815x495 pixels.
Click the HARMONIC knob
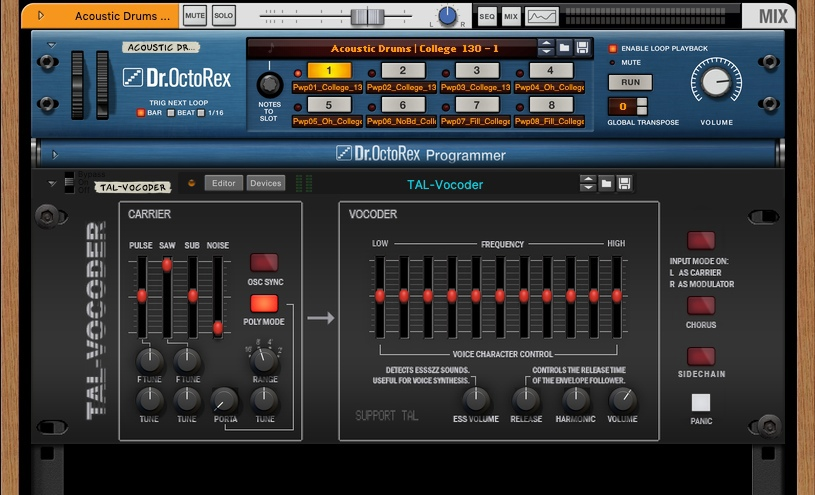575,400
